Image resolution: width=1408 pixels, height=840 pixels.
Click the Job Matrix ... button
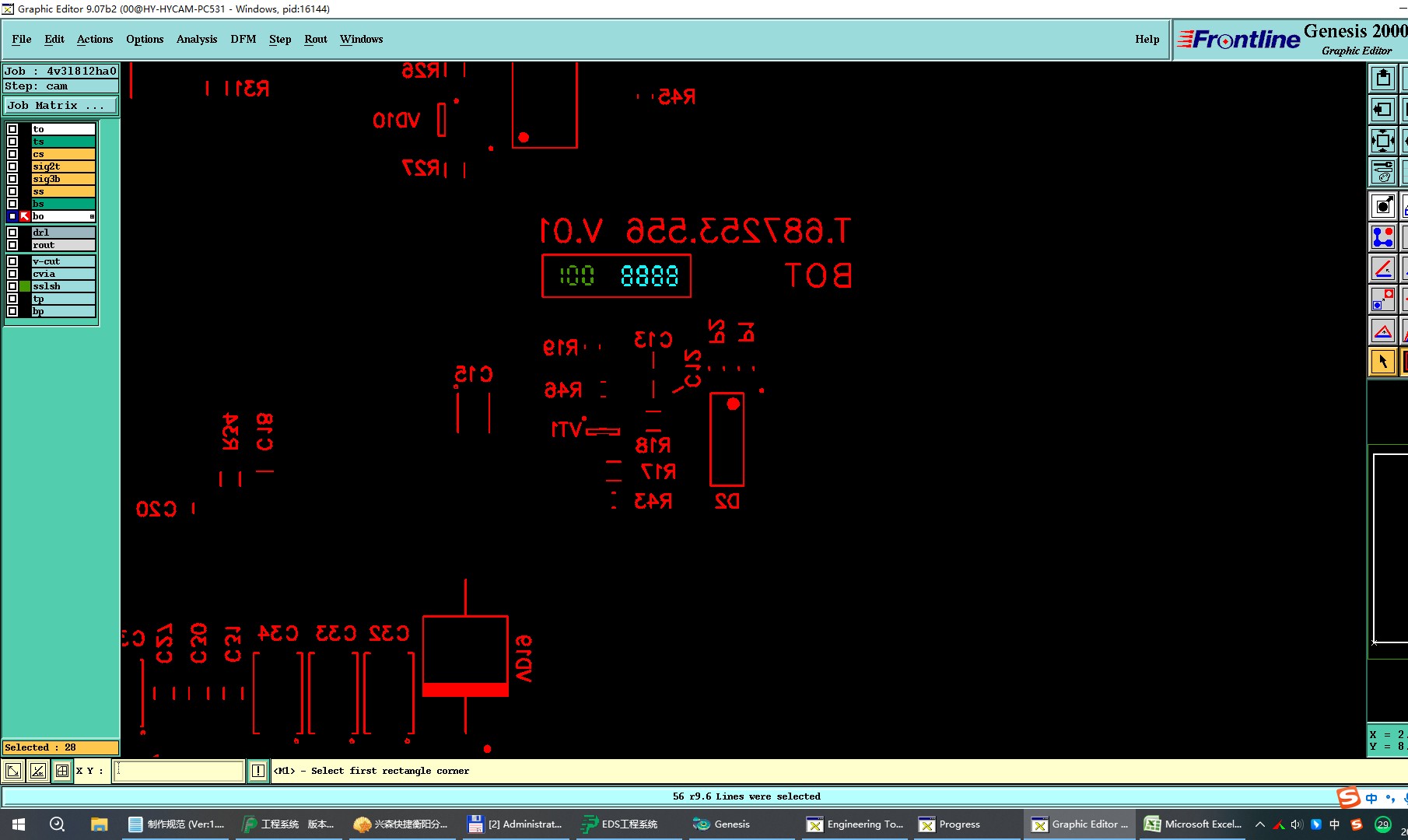point(61,106)
